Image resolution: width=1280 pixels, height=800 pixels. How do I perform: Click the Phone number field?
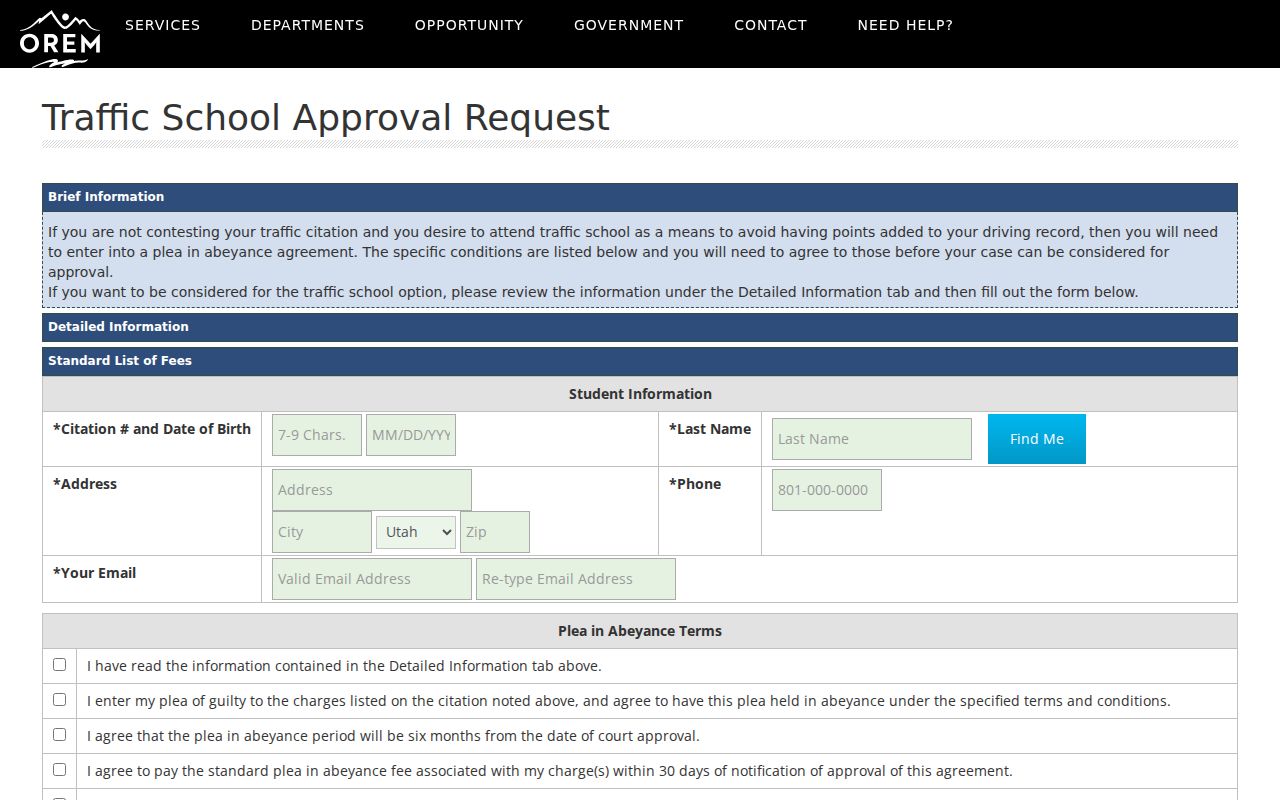click(827, 490)
